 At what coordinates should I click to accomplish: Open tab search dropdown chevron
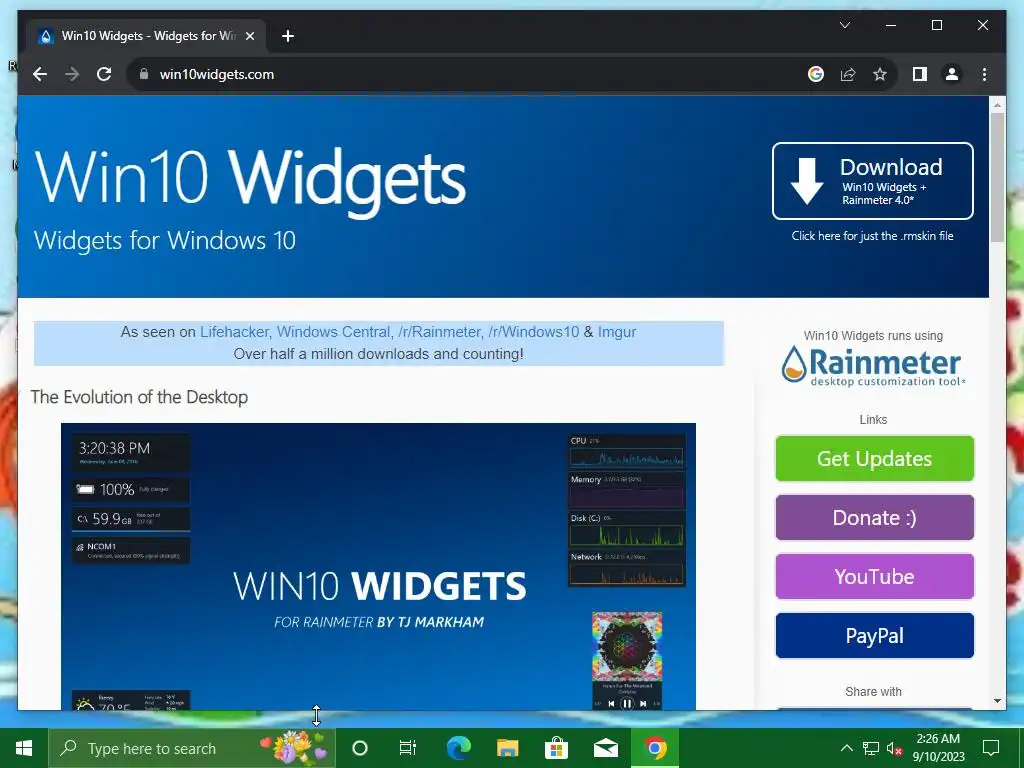point(844,25)
